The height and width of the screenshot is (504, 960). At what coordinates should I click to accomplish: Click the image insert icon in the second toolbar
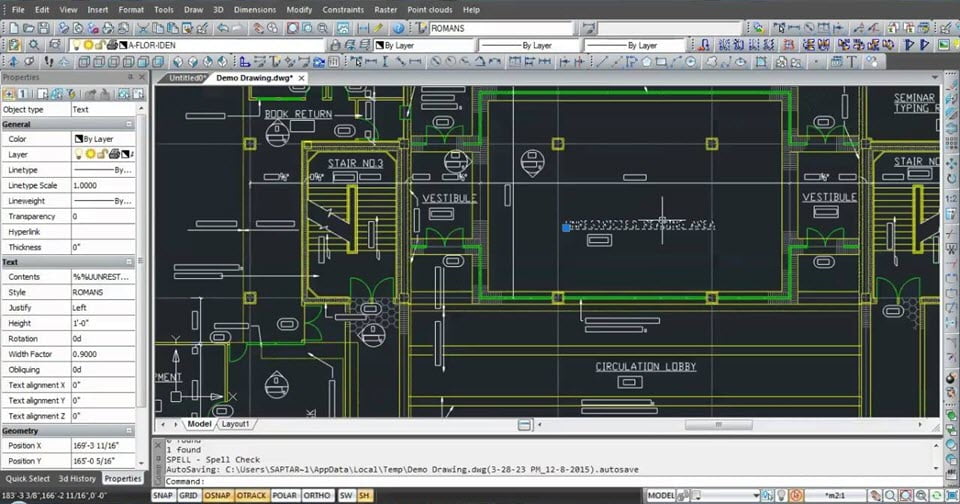click(943, 45)
